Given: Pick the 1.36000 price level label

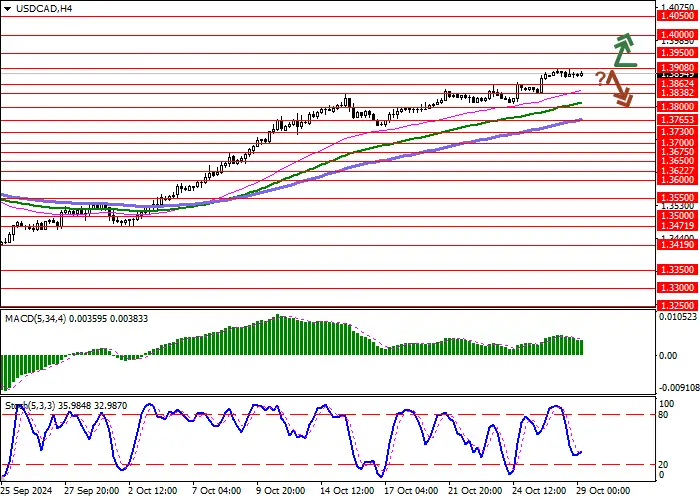Looking at the screenshot, I should click(677, 180).
